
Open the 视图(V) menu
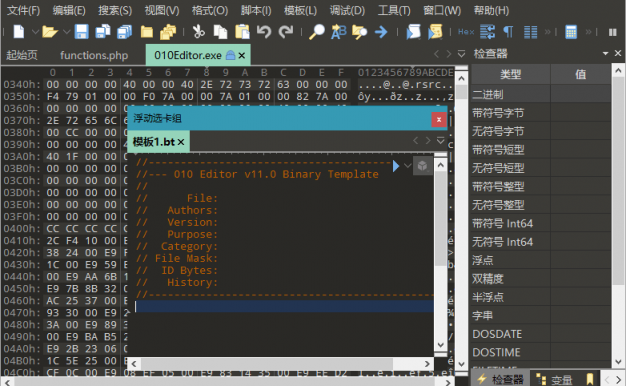click(x=162, y=10)
